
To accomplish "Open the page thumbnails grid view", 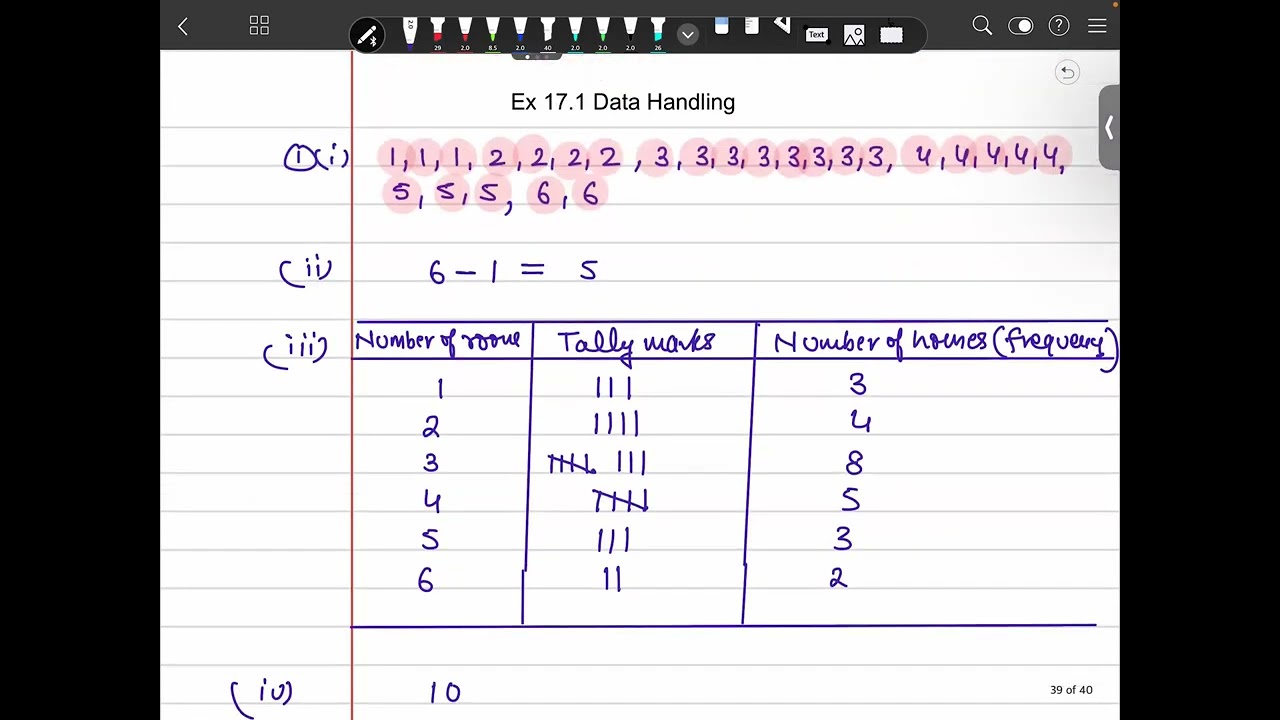I will [259, 26].
